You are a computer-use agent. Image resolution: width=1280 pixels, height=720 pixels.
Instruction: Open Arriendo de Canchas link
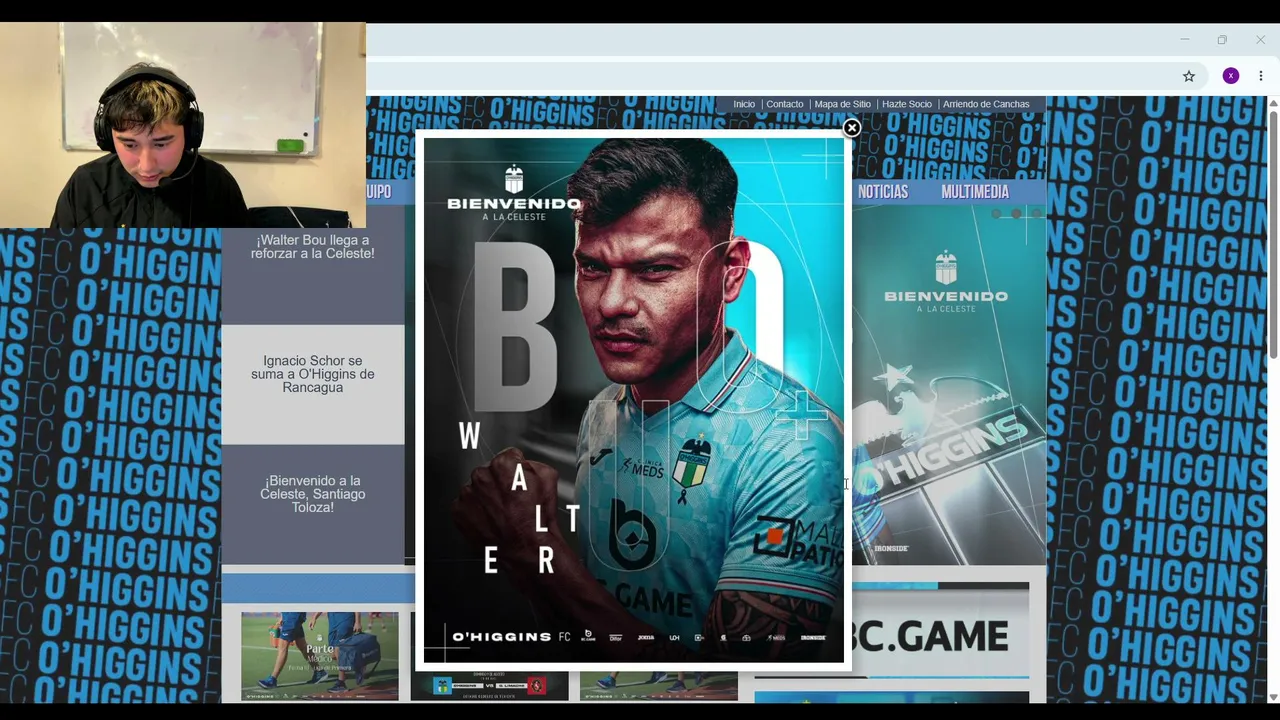coord(986,104)
